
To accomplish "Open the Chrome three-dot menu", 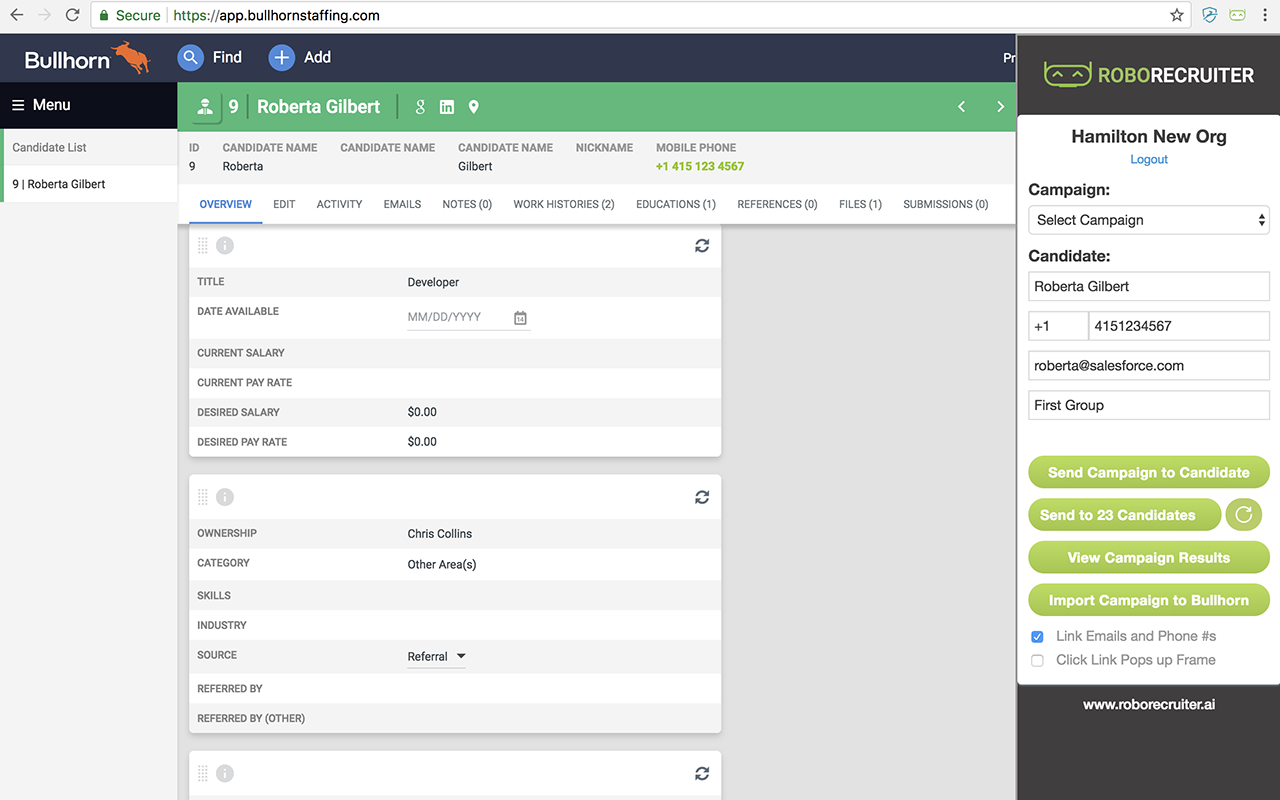I will point(1265,15).
